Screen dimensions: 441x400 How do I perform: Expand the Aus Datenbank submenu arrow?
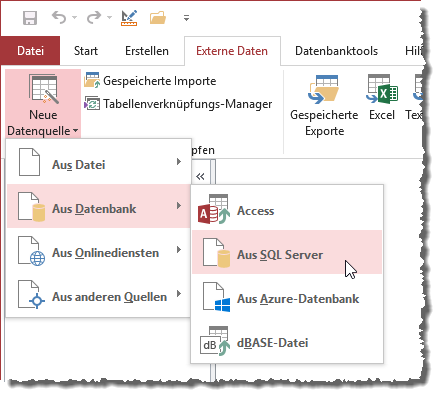click(x=179, y=206)
